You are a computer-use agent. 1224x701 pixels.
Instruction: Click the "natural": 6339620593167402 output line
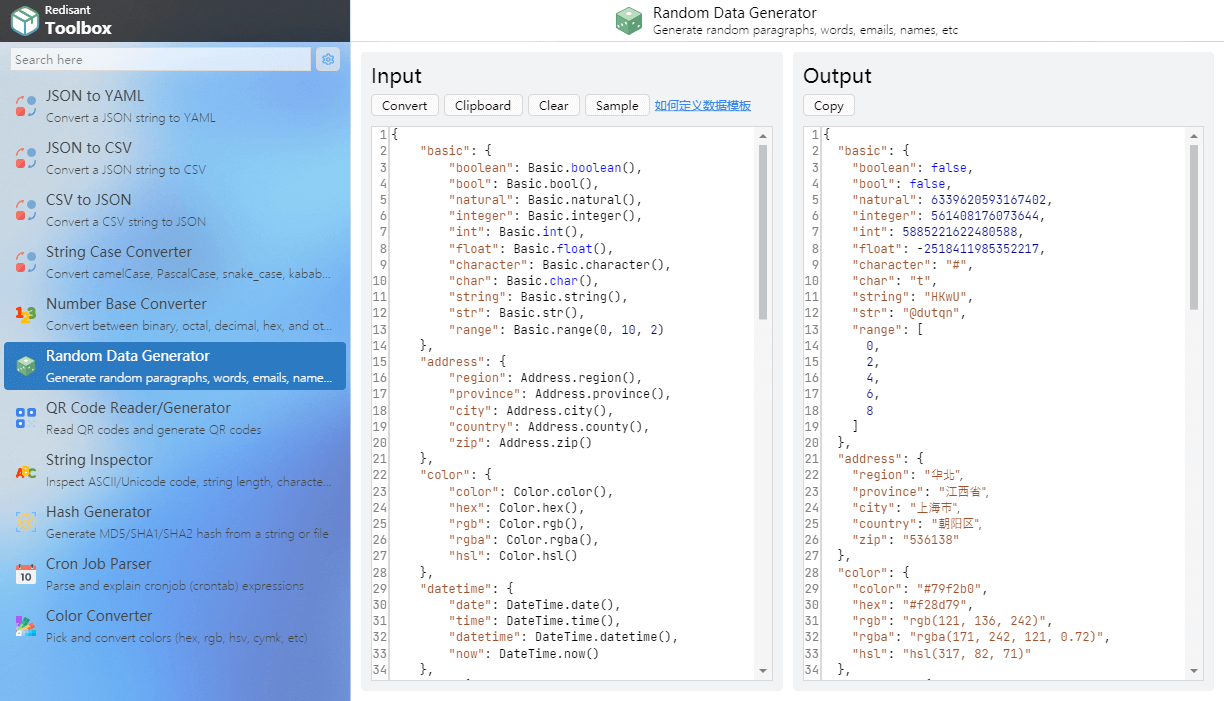click(951, 200)
